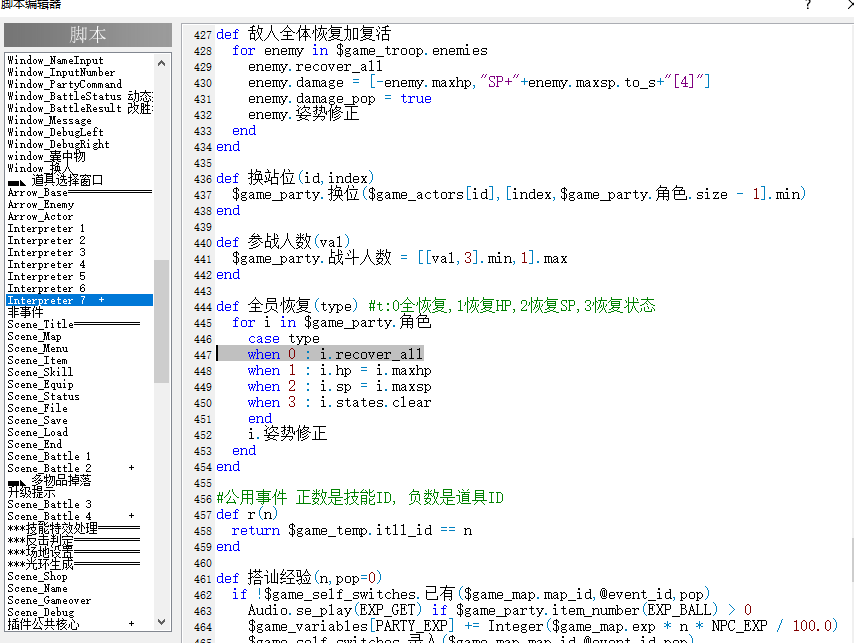Screen dimensions: 854x643
Task: Select the Scene_Save script
Action: 38,420
